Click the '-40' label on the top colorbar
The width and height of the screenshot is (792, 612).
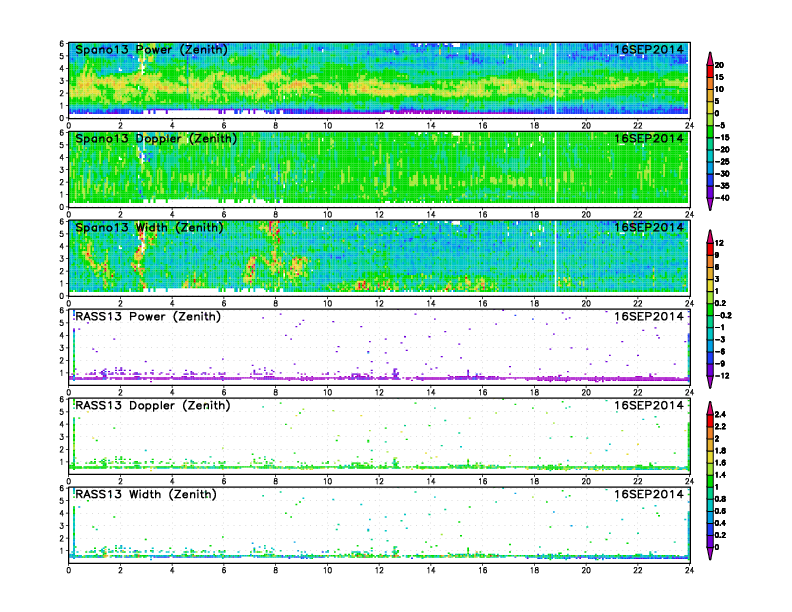click(722, 198)
